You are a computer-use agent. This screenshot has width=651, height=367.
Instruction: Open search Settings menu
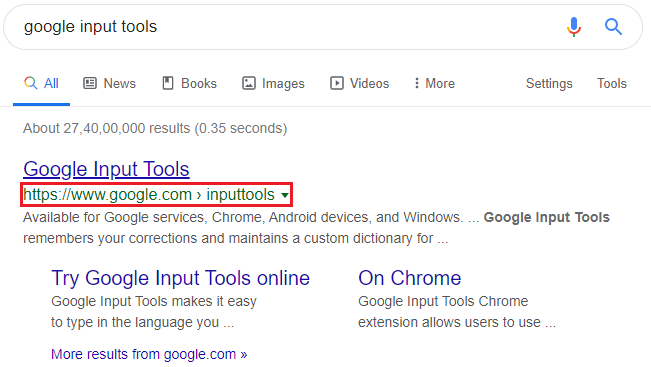click(549, 83)
